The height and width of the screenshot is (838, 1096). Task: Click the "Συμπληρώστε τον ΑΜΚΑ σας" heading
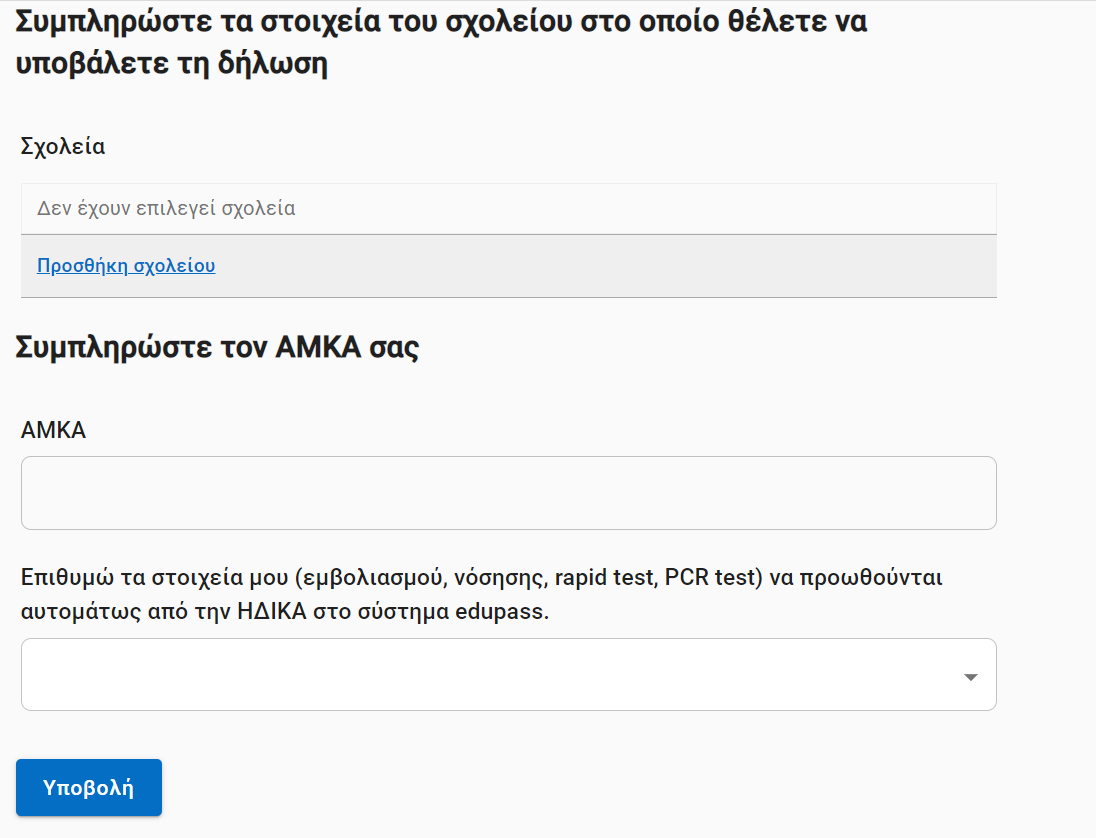pos(217,348)
